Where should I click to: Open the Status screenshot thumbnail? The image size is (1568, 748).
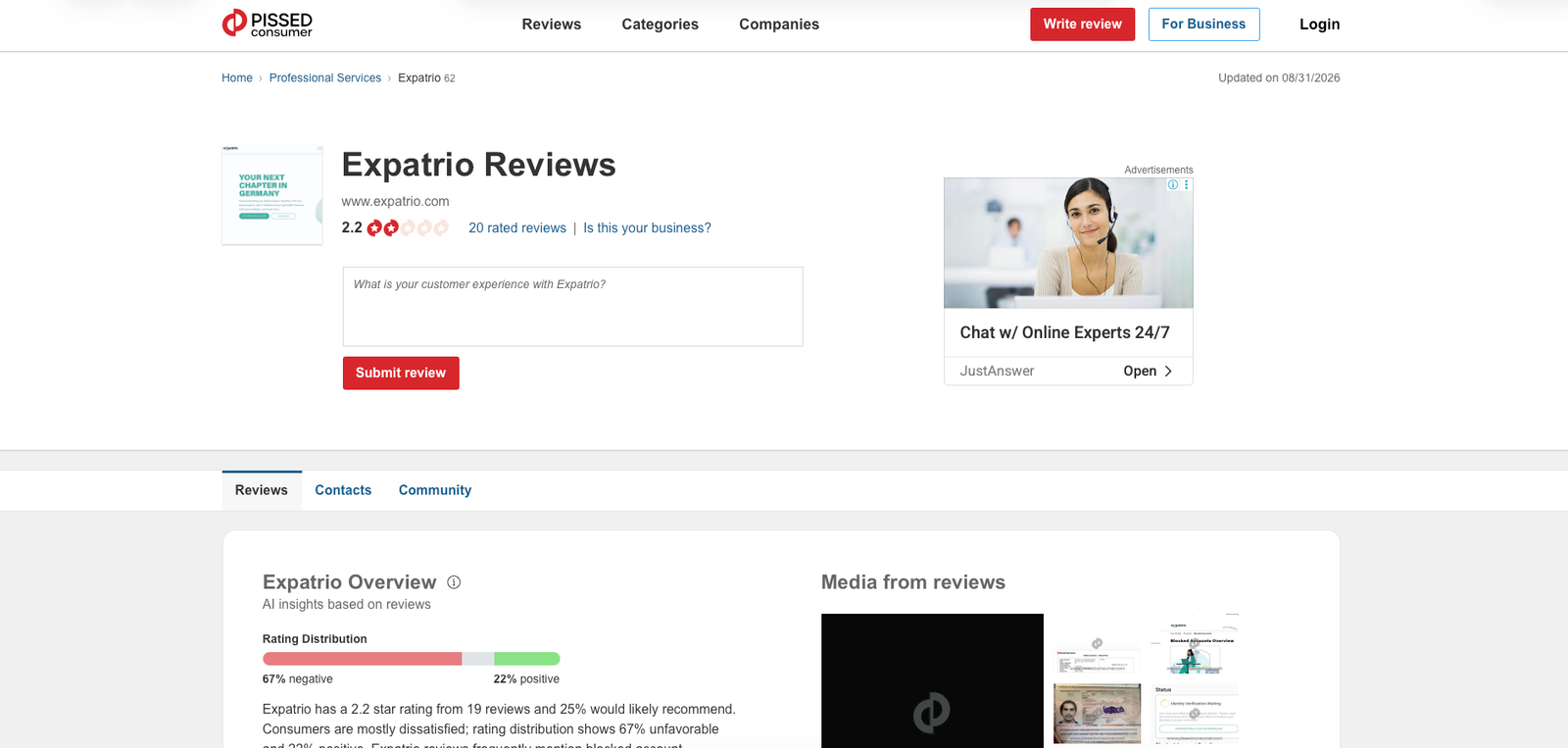point(1196,713)
